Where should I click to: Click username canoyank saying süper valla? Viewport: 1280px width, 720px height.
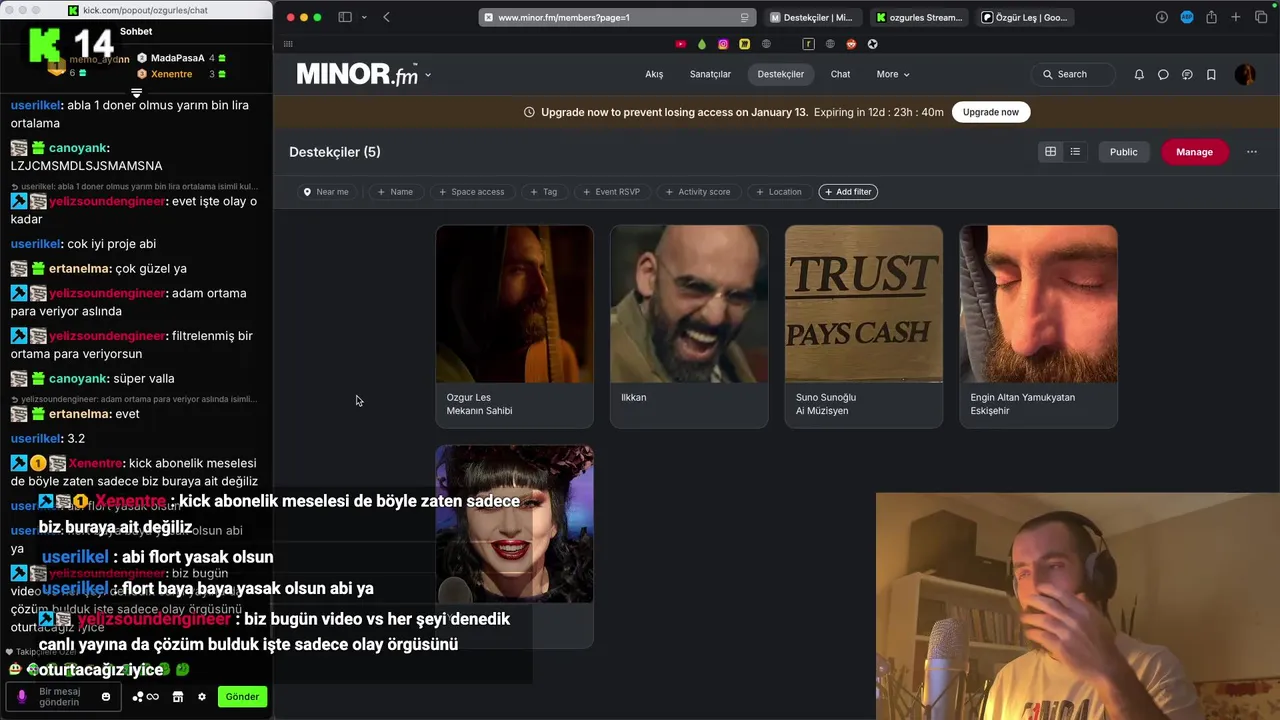(x=78, y=379)
